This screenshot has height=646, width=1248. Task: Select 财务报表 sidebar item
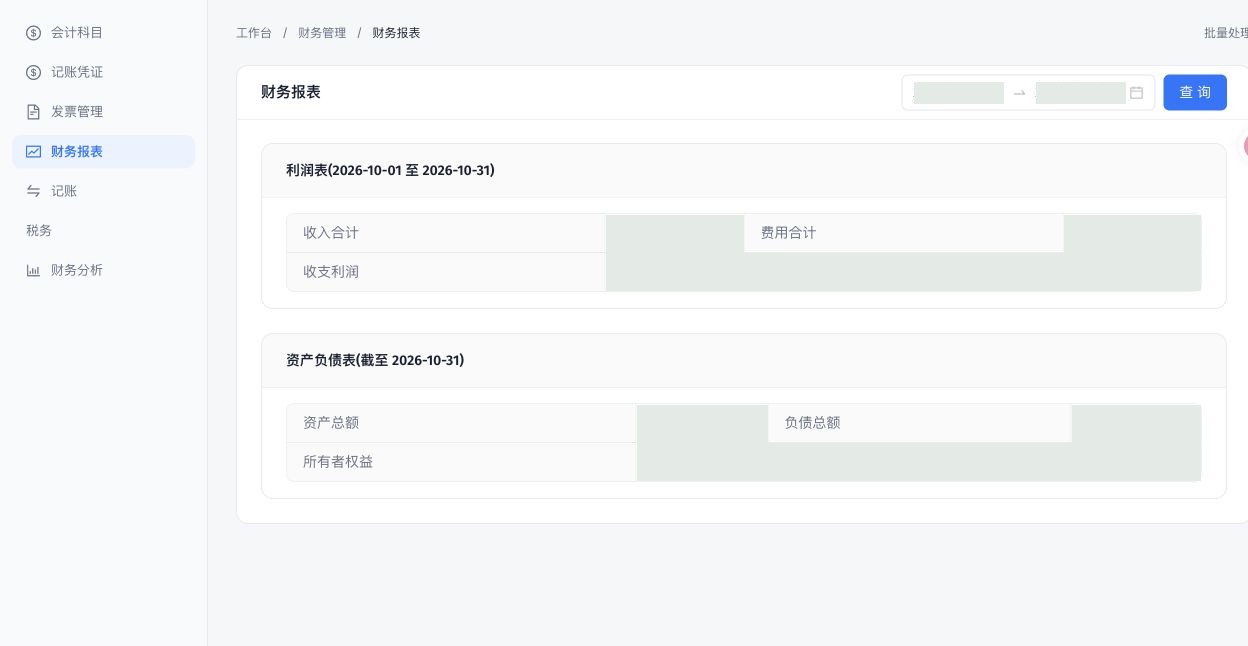point(104,152)
